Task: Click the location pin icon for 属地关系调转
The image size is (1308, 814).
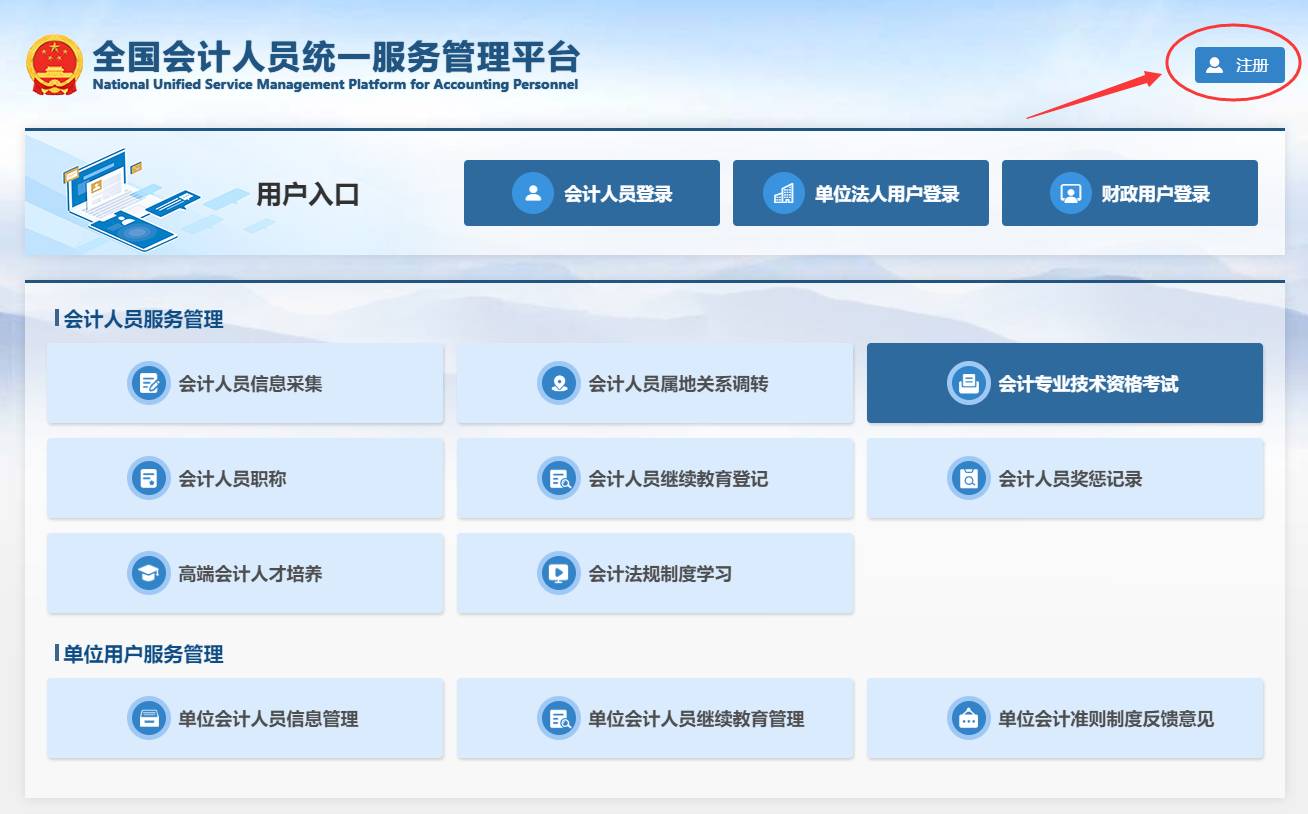Action: 559,383
